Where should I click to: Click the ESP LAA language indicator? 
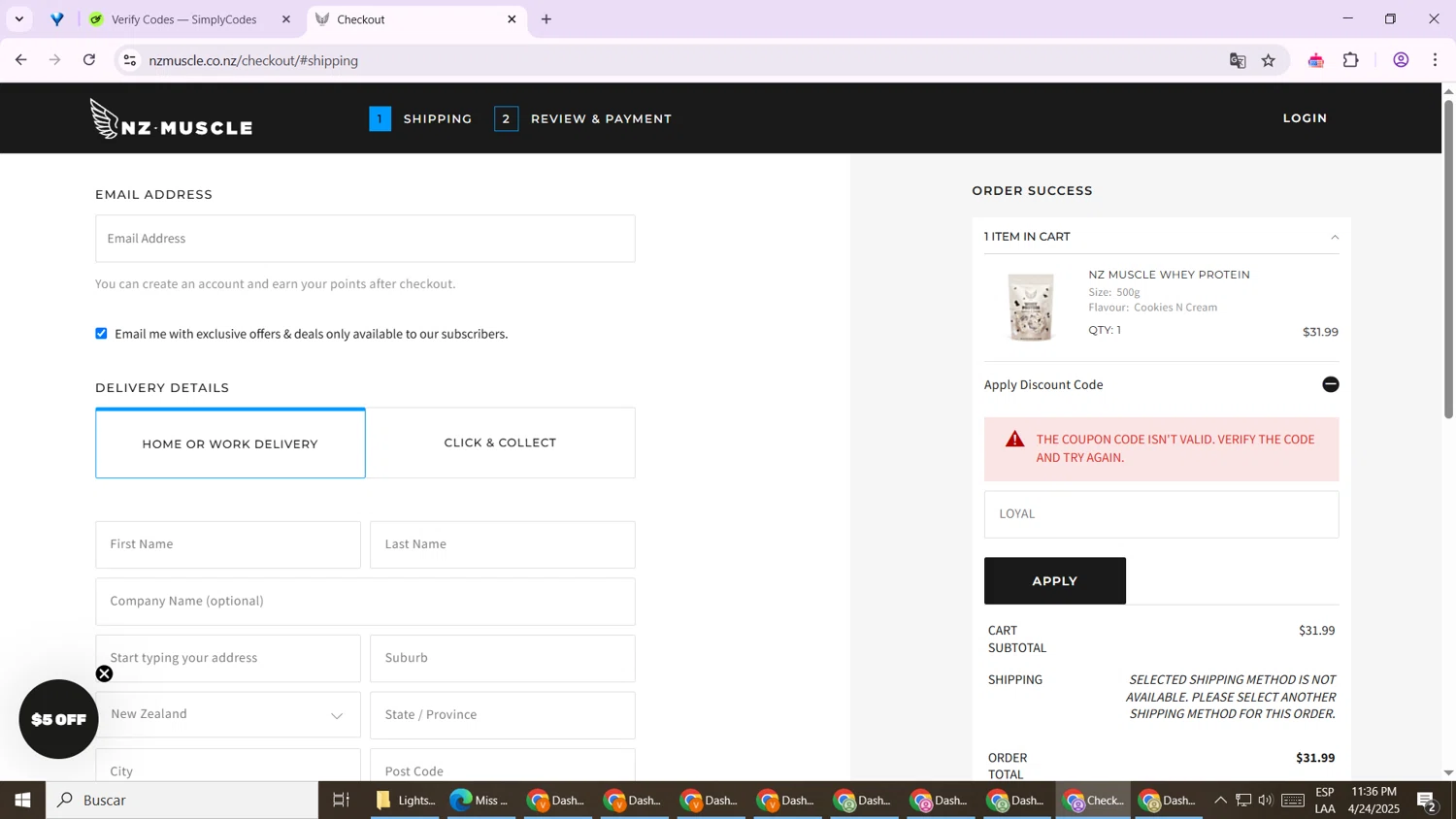[x=1325, y=801]
